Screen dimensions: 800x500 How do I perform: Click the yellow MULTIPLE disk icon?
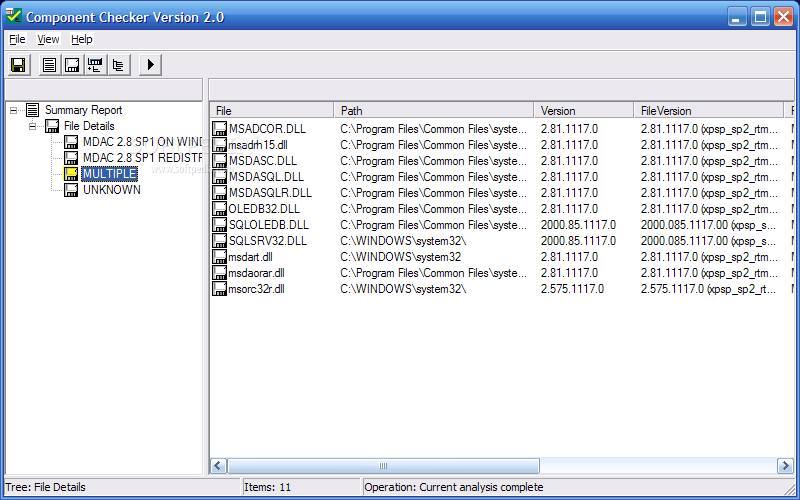(x=71, y=173)
